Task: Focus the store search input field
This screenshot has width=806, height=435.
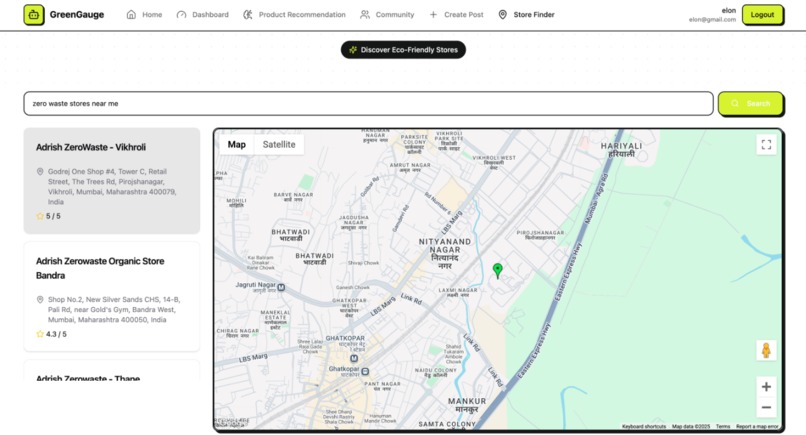Action: (x=368, y=103)
